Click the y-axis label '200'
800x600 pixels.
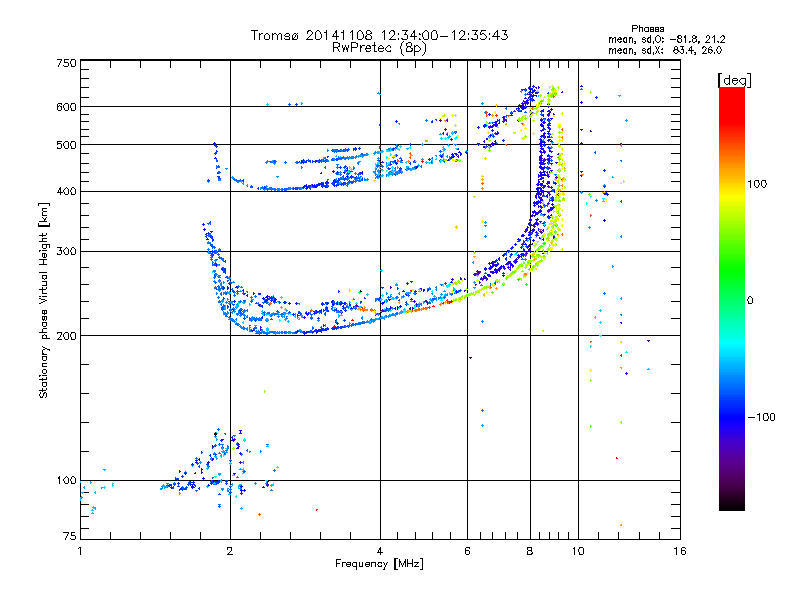click(x=66, y=336)
